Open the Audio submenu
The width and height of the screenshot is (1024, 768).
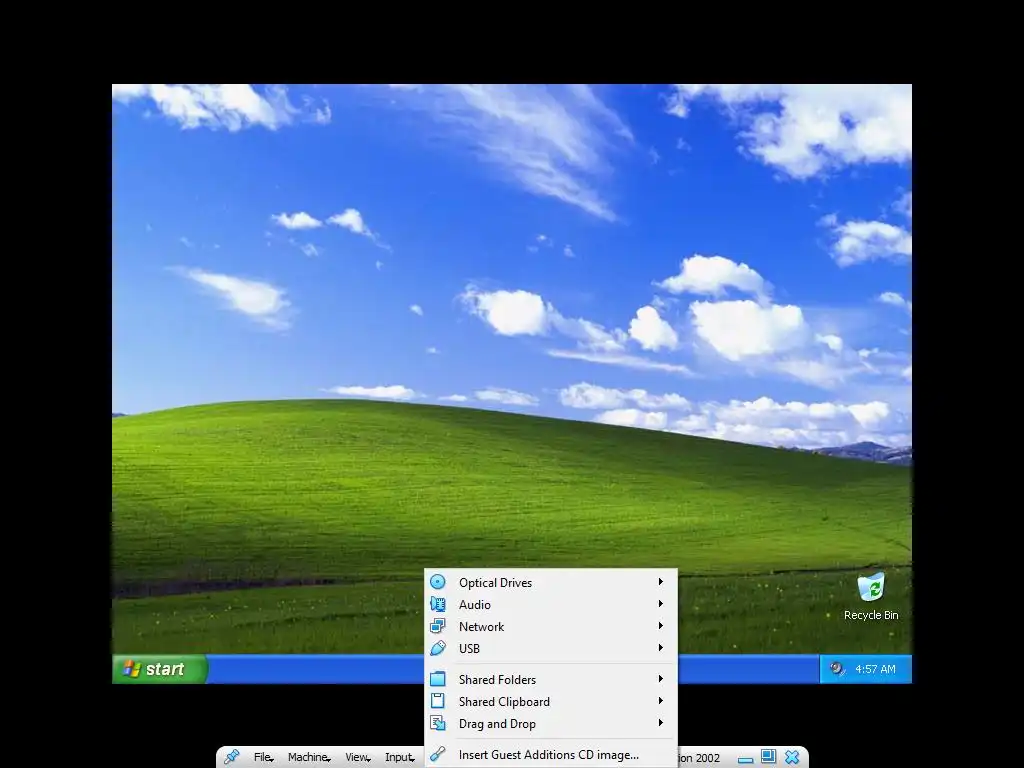(x=551, y=604)
